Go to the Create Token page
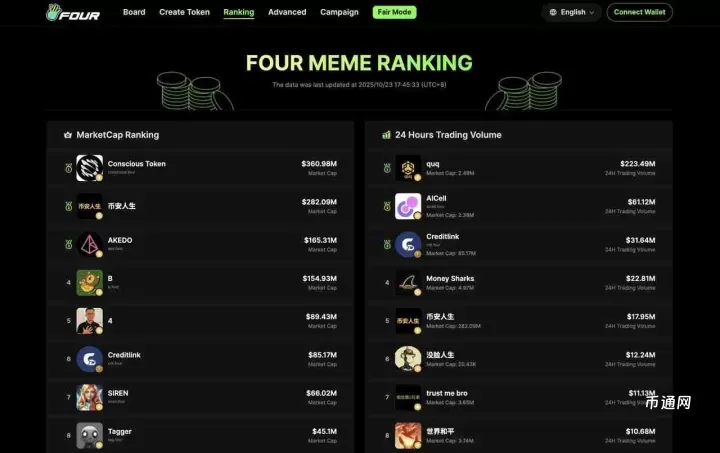Screen dimensions: 720x453 click(x=185, y=12)
